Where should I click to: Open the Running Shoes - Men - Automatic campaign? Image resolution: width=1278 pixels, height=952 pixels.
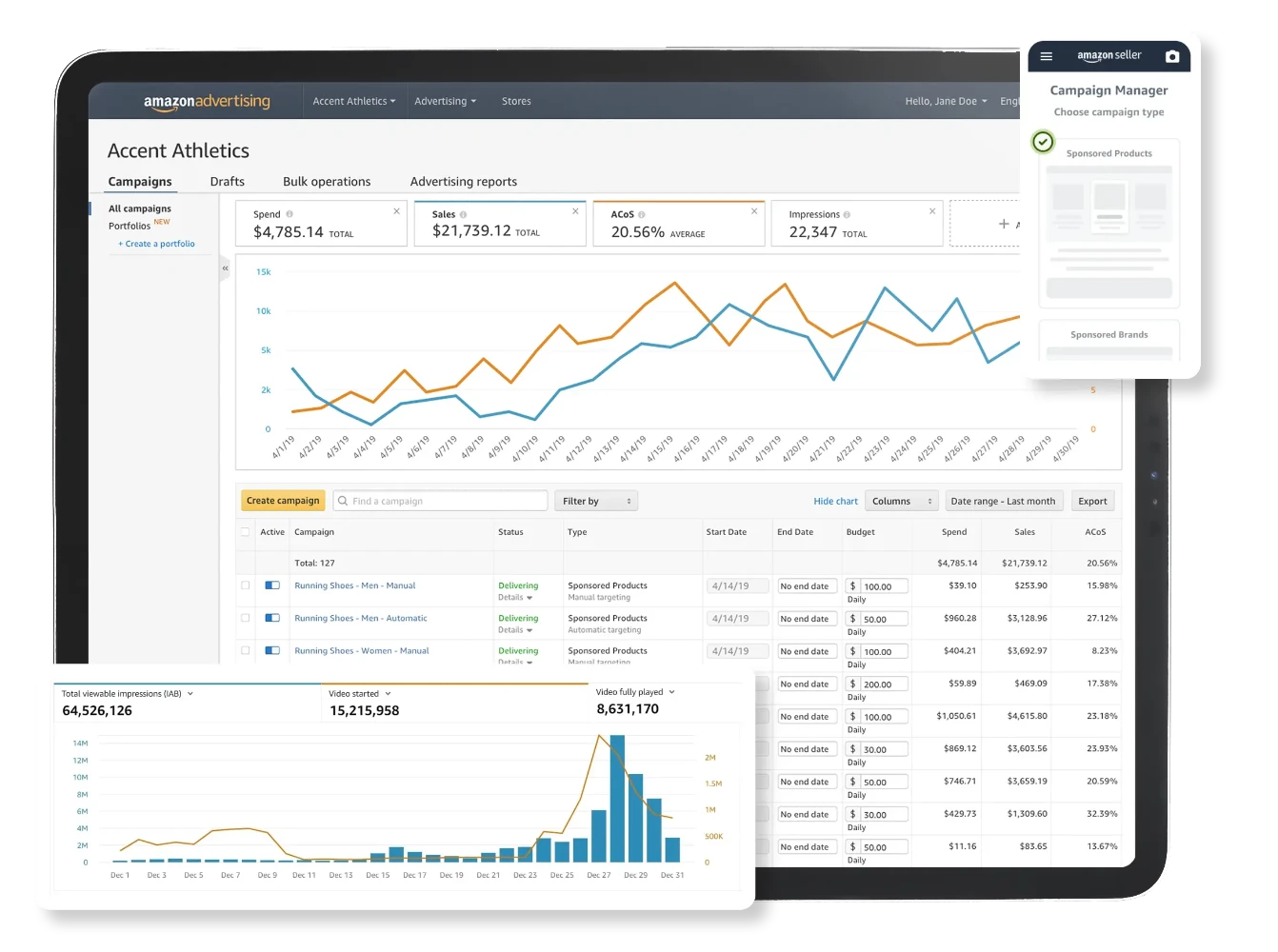(361, 618)
